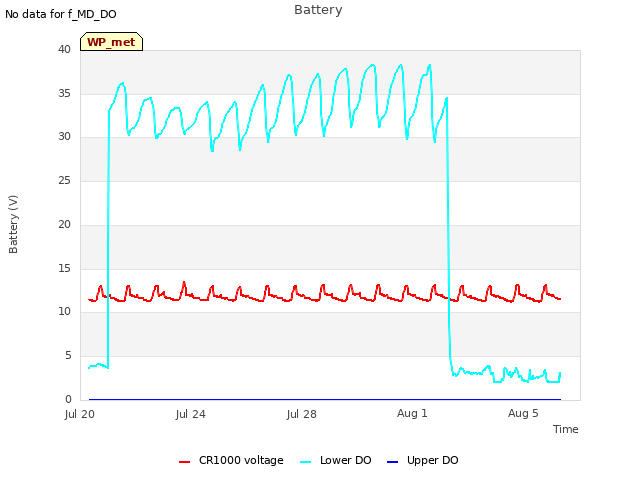Image resolution: width=640 pixels, height=480 pixels.
Task: Click the Aug 5 x-axis tick label
Action: tap(523, 413)
